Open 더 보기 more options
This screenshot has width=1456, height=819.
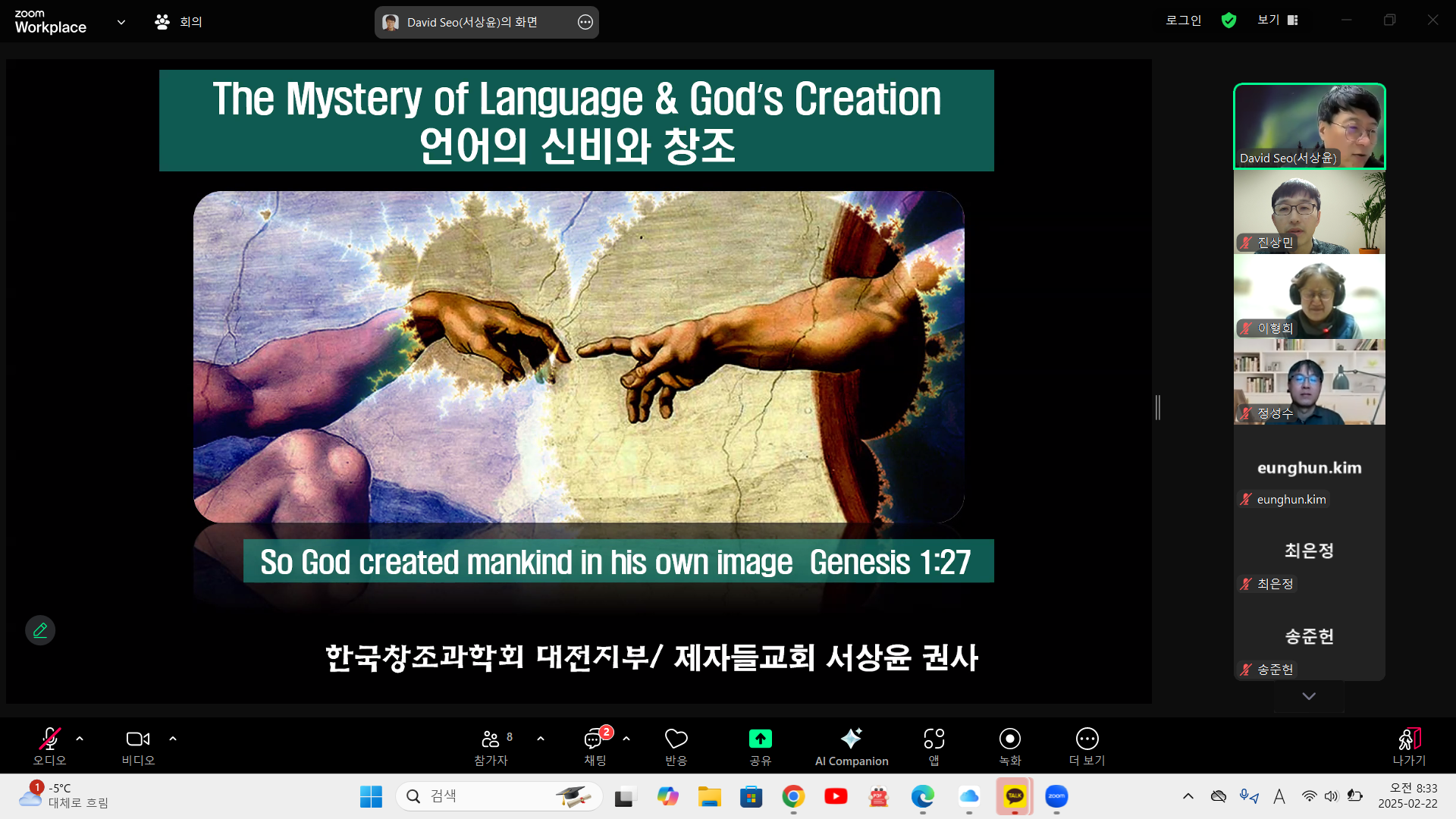(x=1087, y=747)
